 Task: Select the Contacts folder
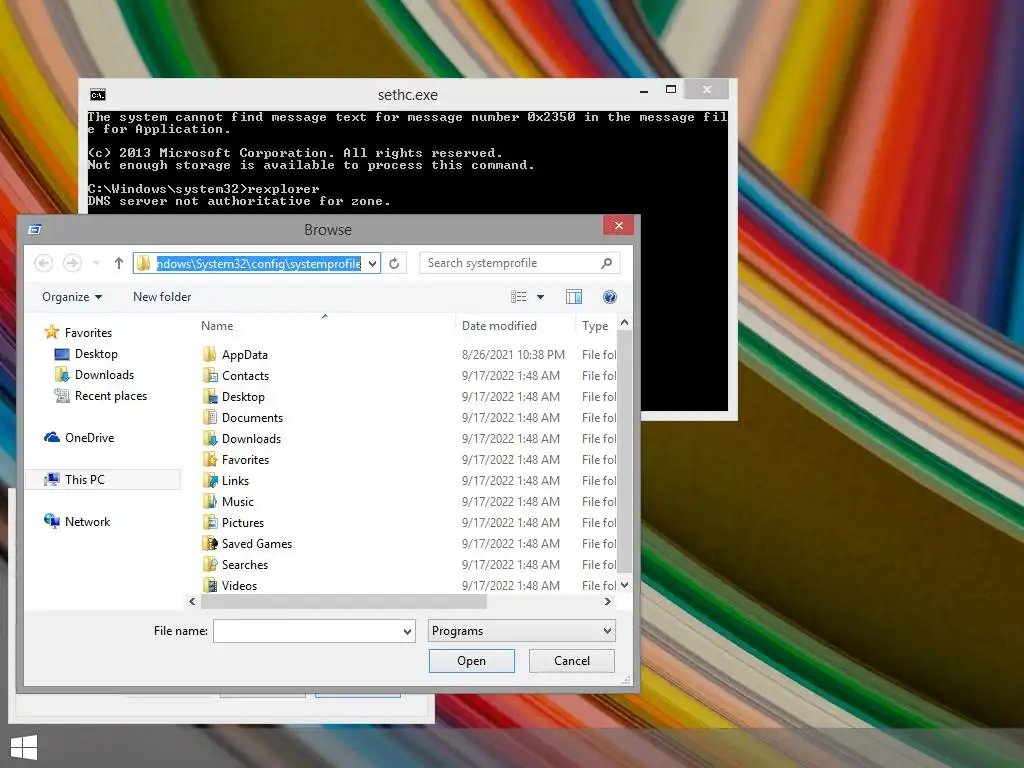tap(245, 376)
